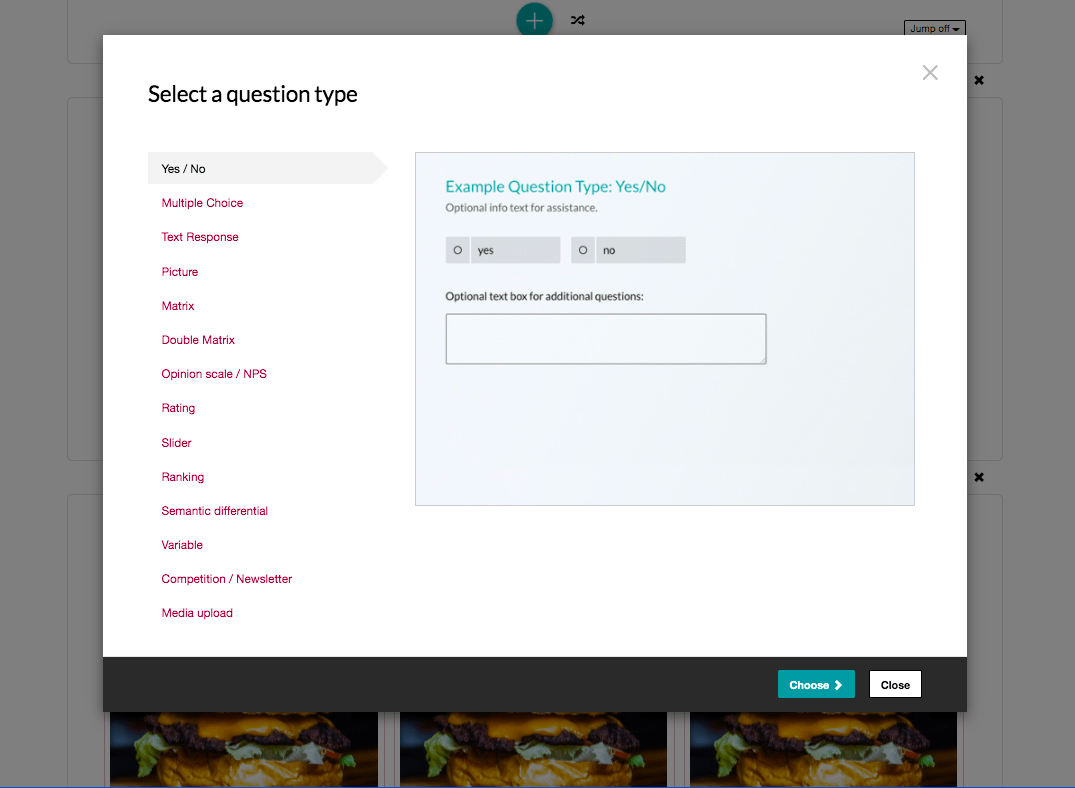
Task: Select the Picture question type
Action: pyautogui.click(x=180, y=272)
